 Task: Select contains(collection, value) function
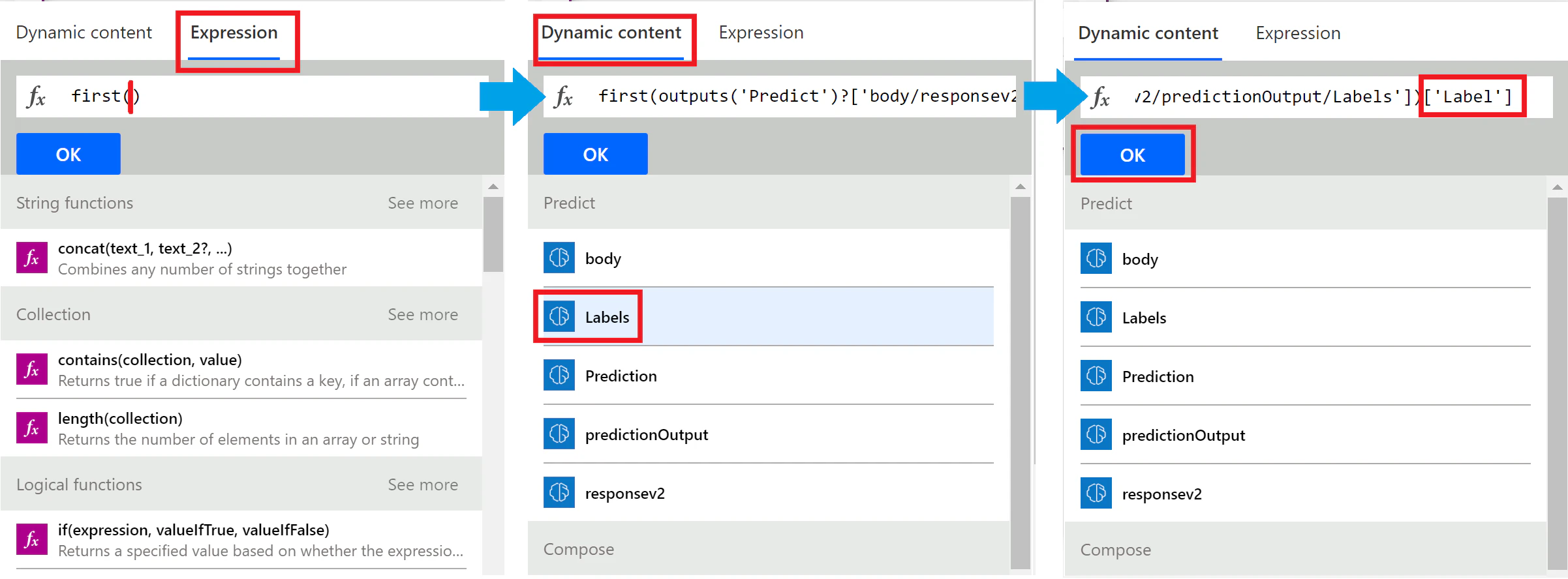click(x=241, y=369)
